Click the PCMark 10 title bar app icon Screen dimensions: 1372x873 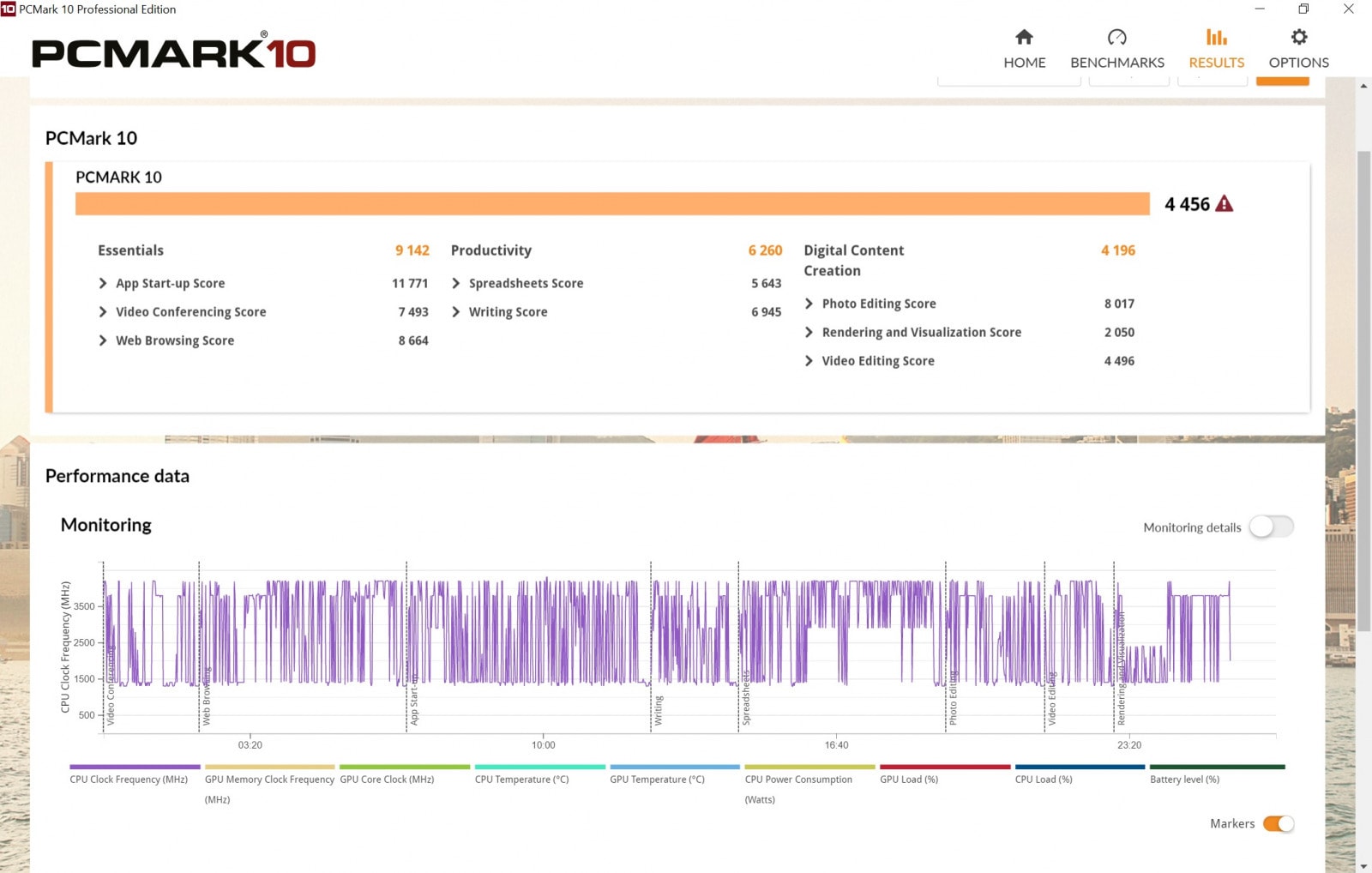(9, 9)
